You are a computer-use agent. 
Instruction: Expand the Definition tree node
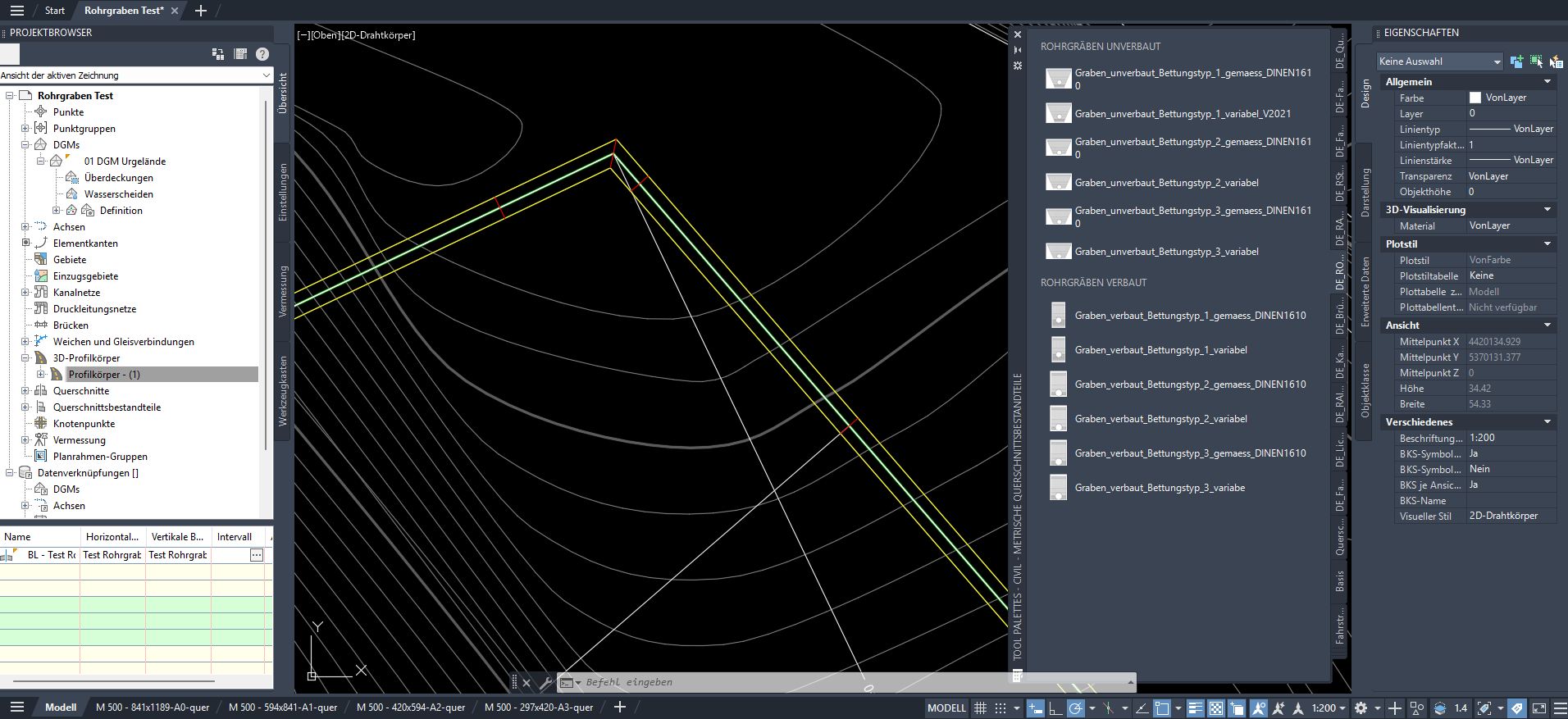(57, 211)
